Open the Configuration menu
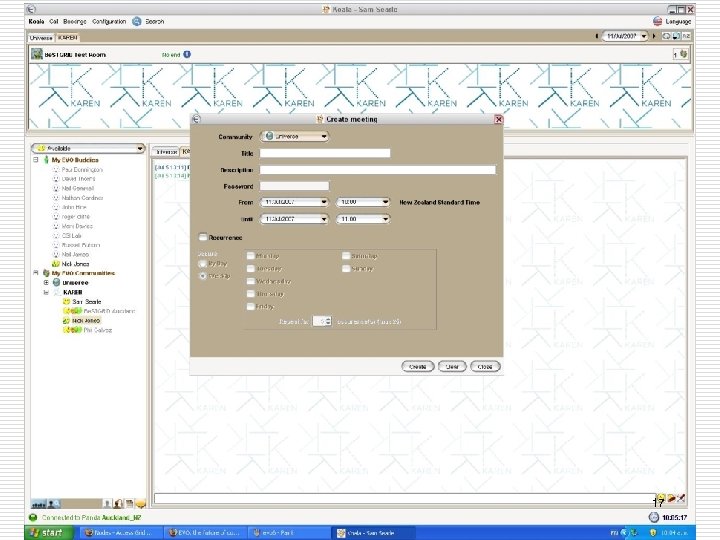 click(109, 22)
